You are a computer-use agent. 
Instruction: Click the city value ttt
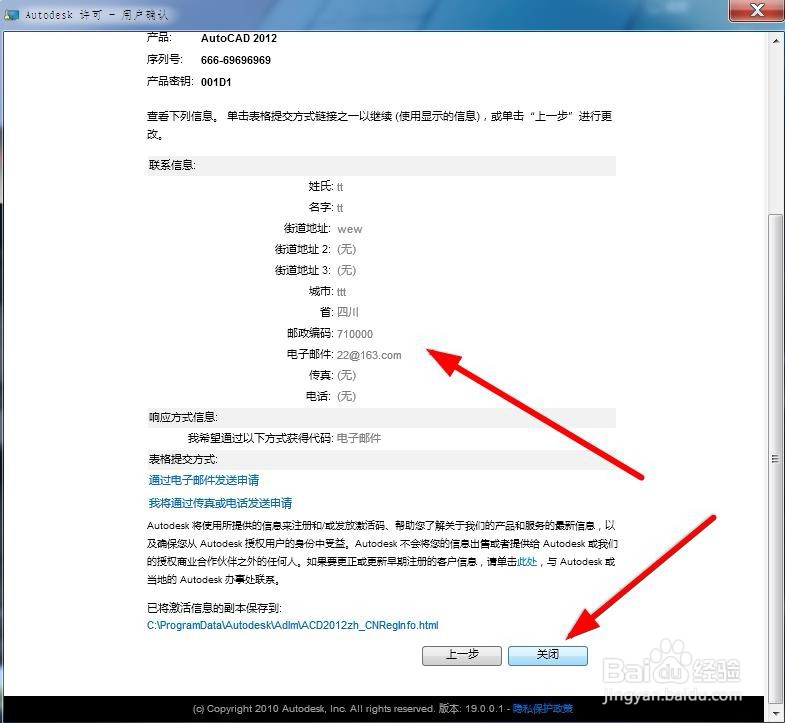(341, 292)
